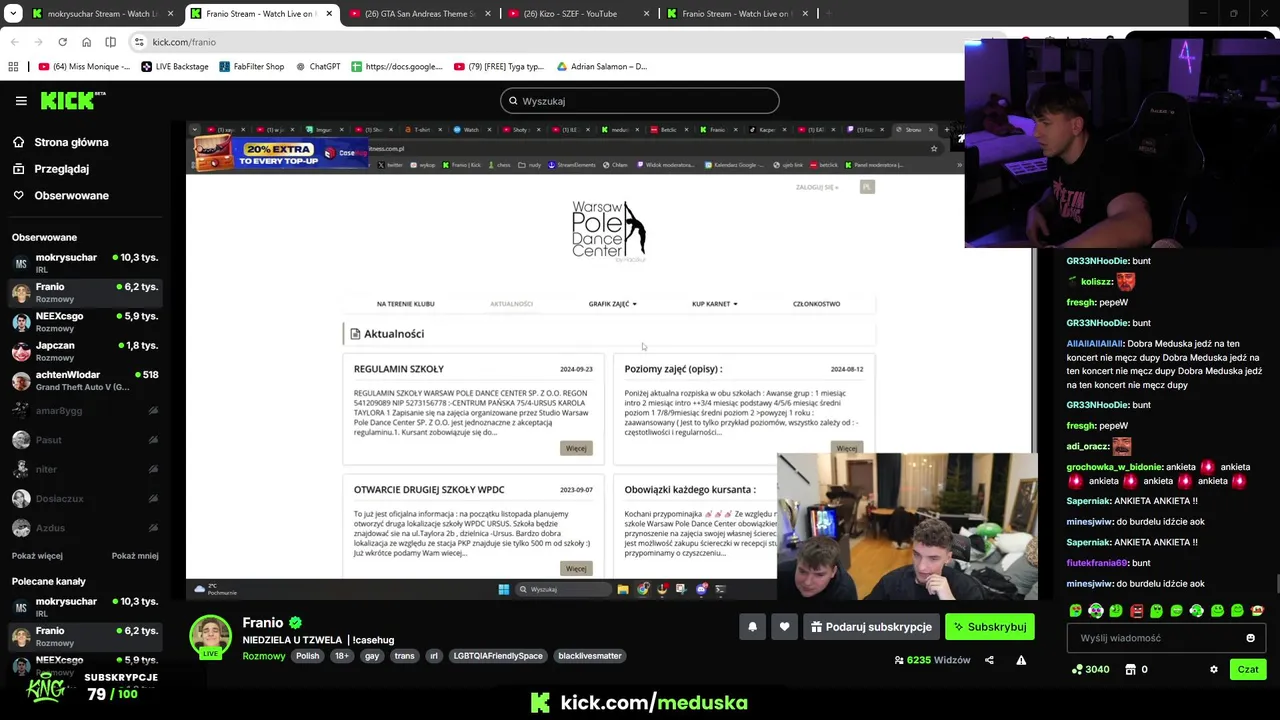Report stream with warning triangle icon
This screenshot has height=720, width=1280.
(x=1021, y=660)
